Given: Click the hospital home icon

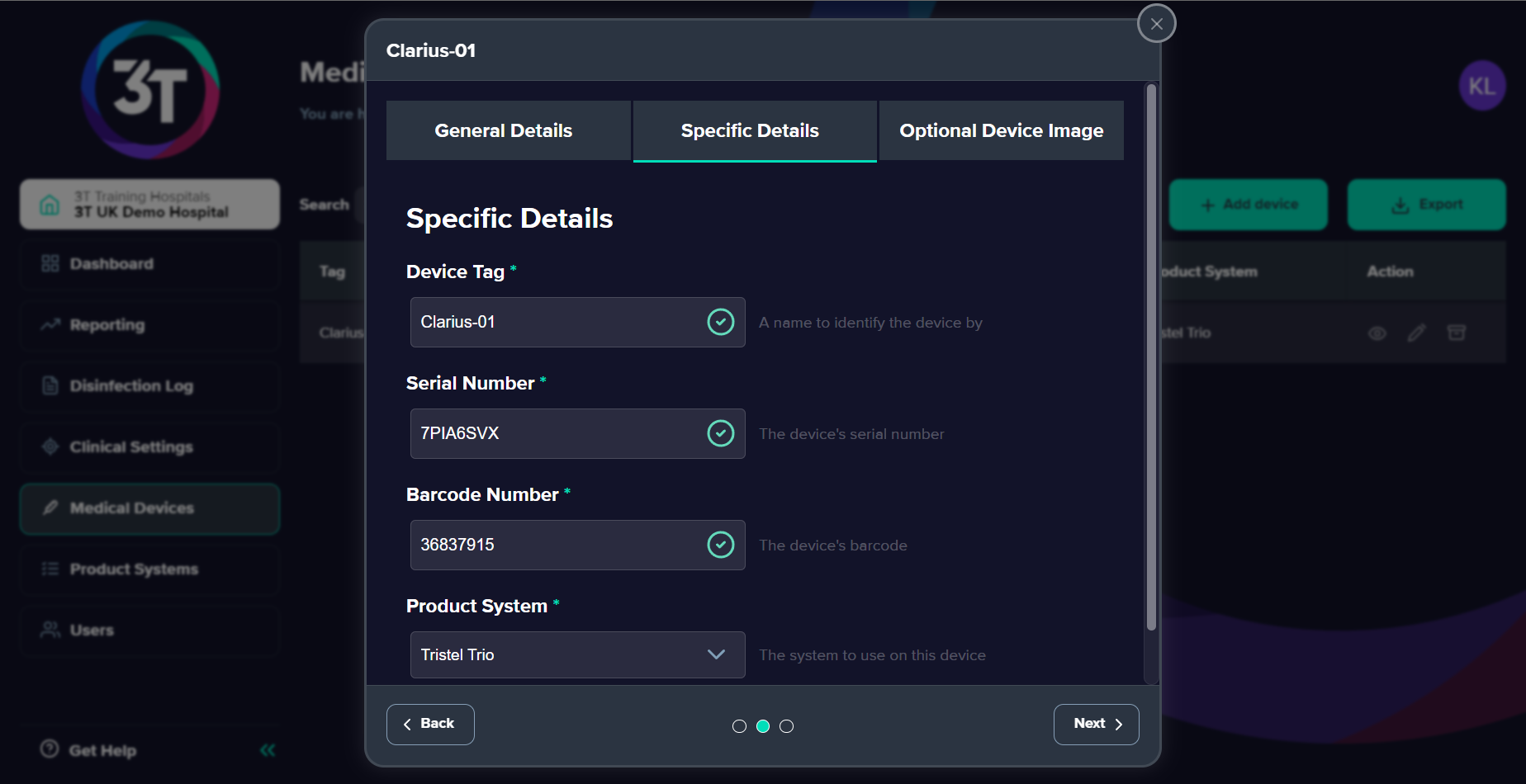Looking at the screenshot, I should (x=50, y=205).
